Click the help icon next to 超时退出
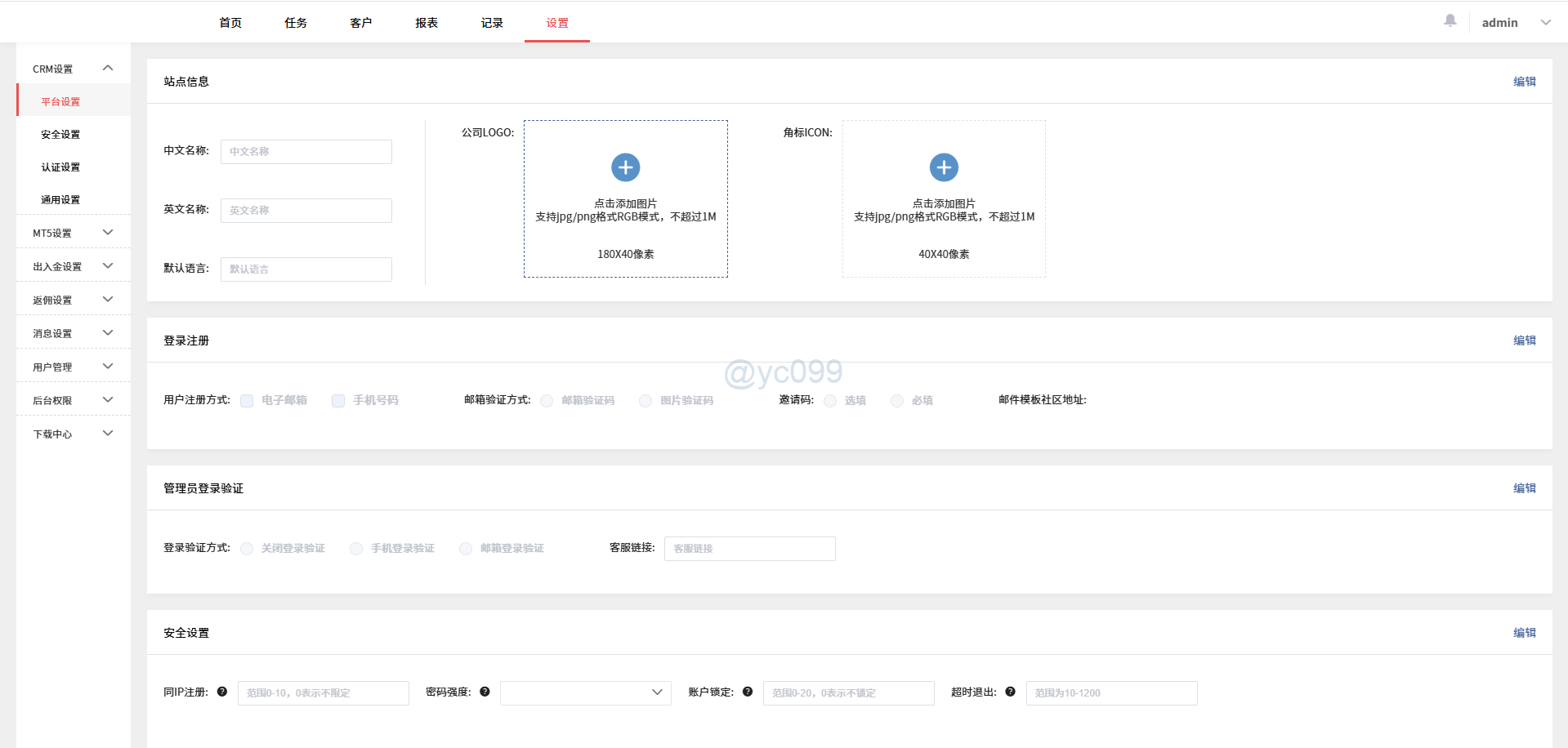 pos(1011,692)
